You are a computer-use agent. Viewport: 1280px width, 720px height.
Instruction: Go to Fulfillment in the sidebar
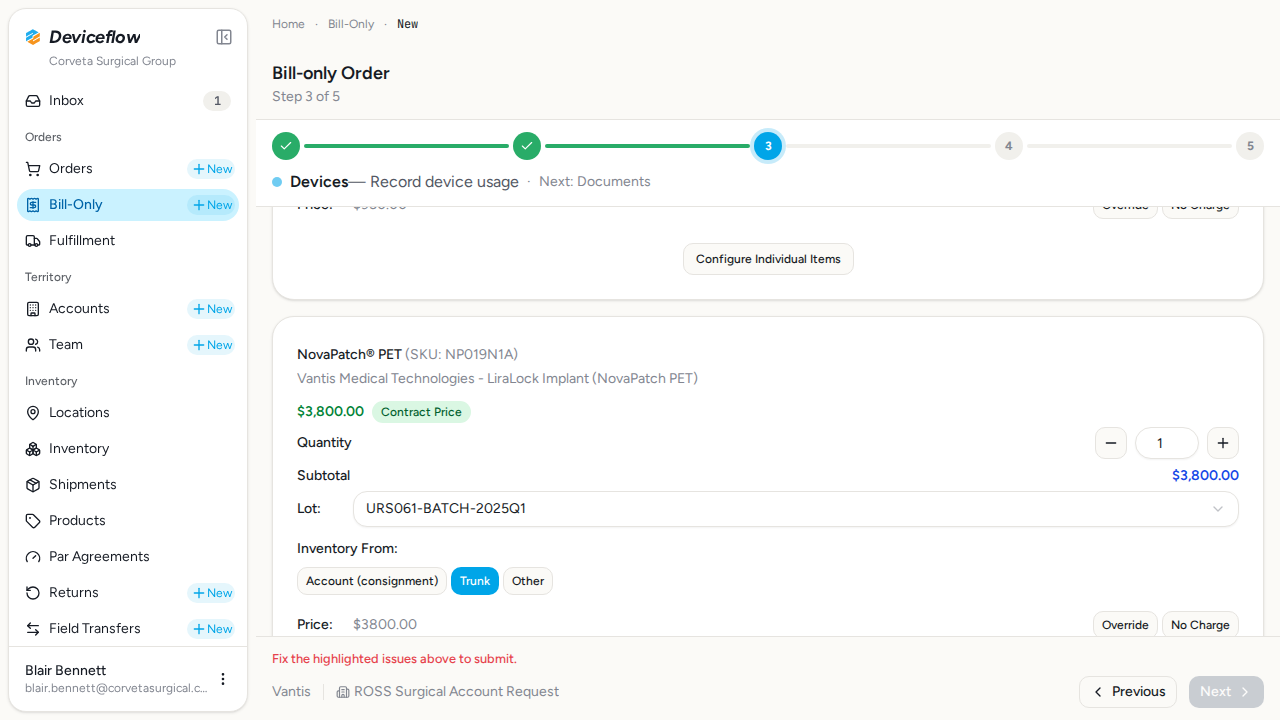(128, 241)
